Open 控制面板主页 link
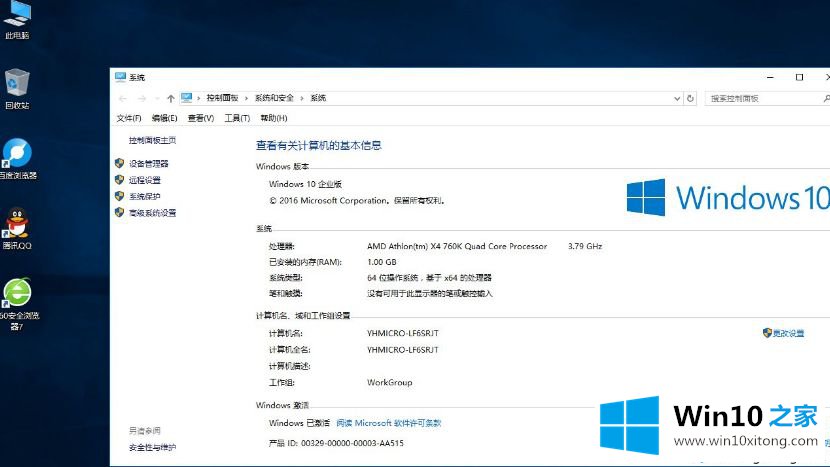Screen dimensions: 830x467 coord(152,140)
